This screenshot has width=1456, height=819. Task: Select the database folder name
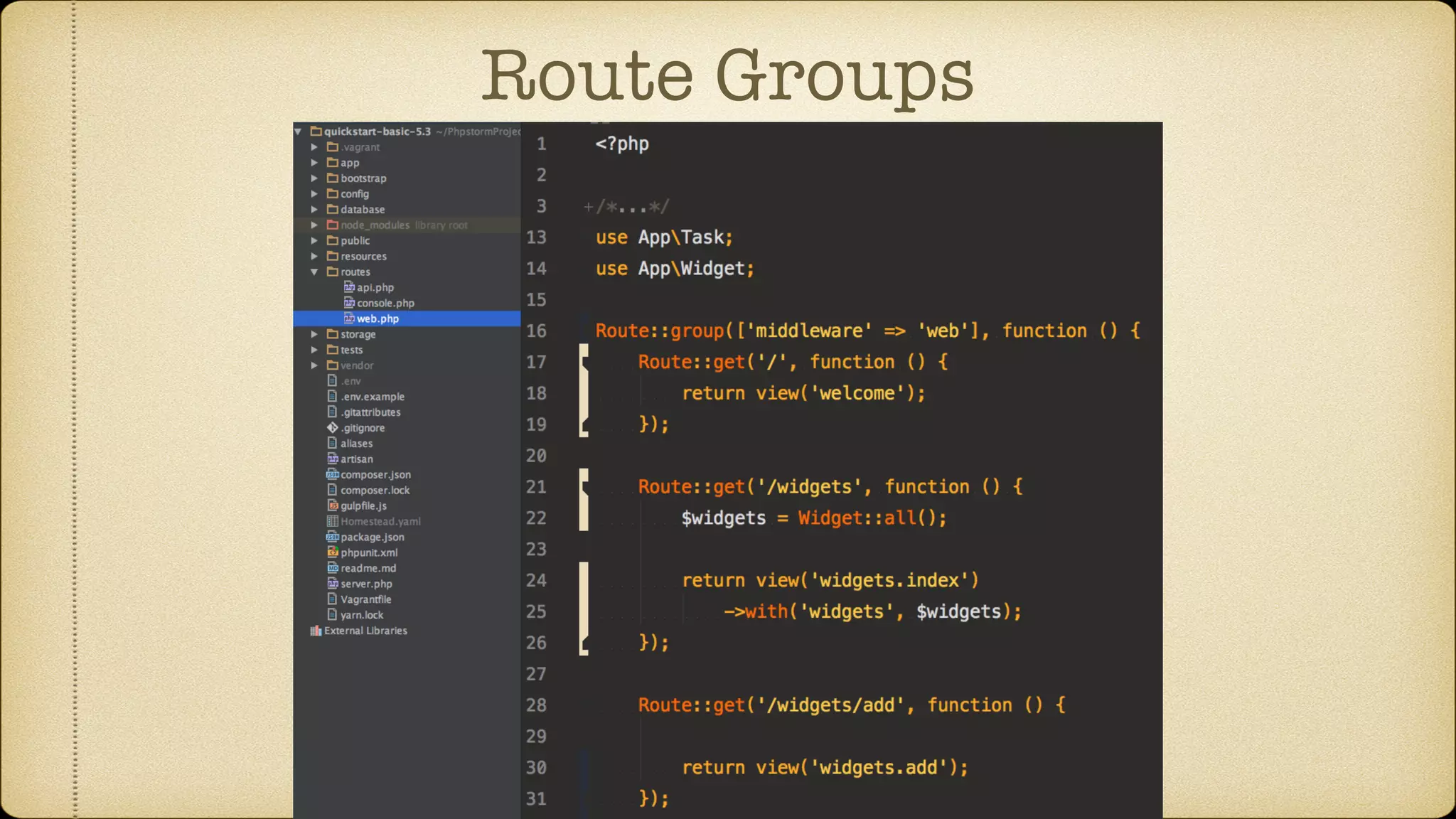(363, 210)
